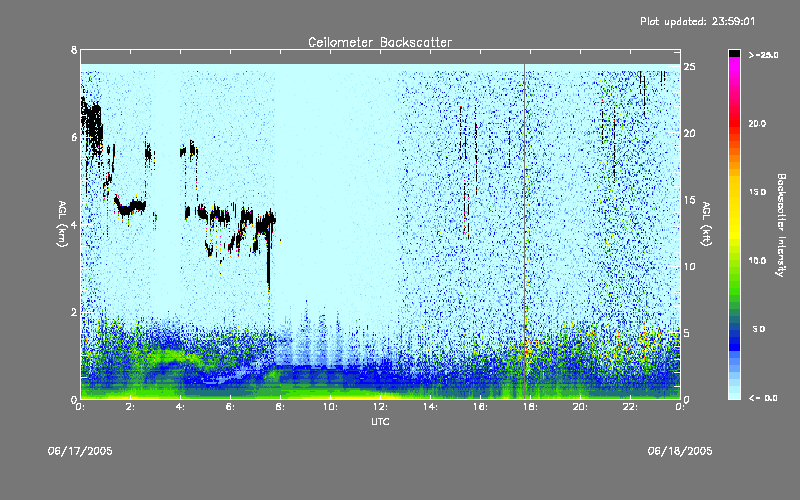This screenshot has width=800, height=500.
Task: Click the "15" kft tick on right axis
Action: pyautogui.click(x=689, y=200)
